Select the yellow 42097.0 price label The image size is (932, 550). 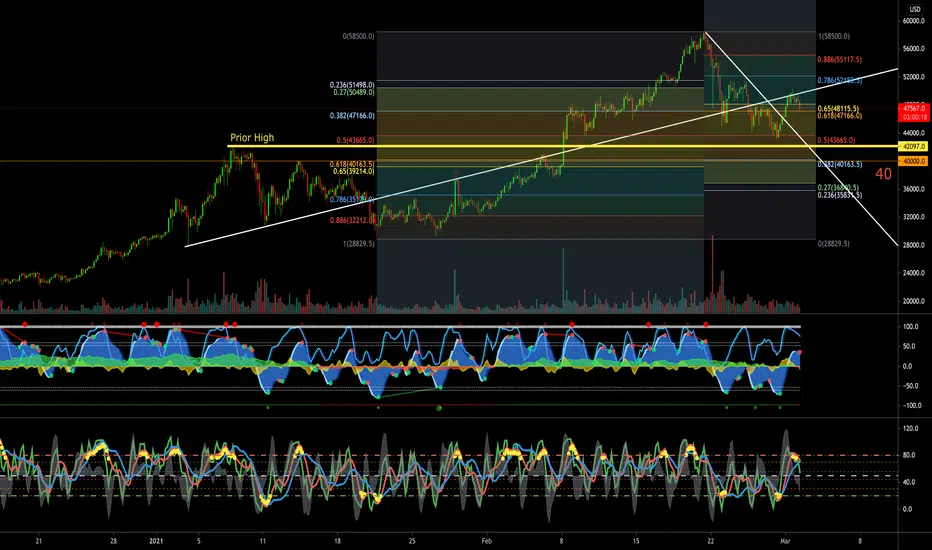914,146
